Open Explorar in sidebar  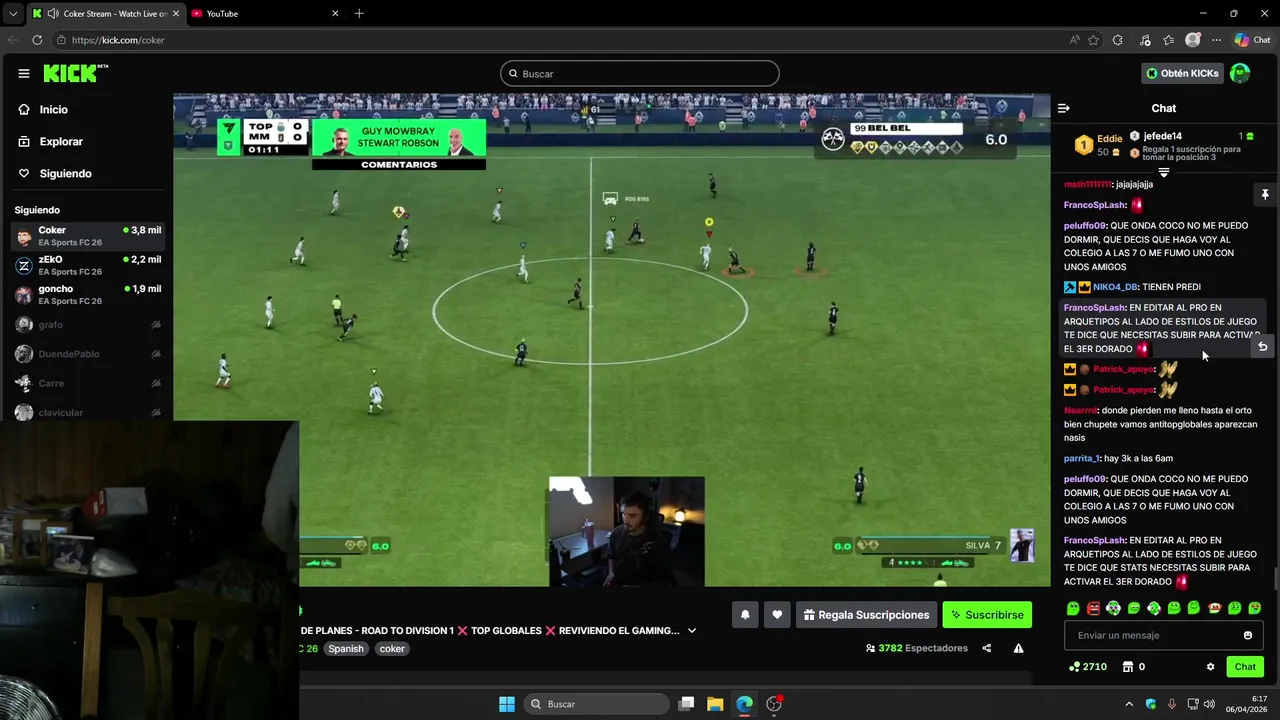click(61, 141)
